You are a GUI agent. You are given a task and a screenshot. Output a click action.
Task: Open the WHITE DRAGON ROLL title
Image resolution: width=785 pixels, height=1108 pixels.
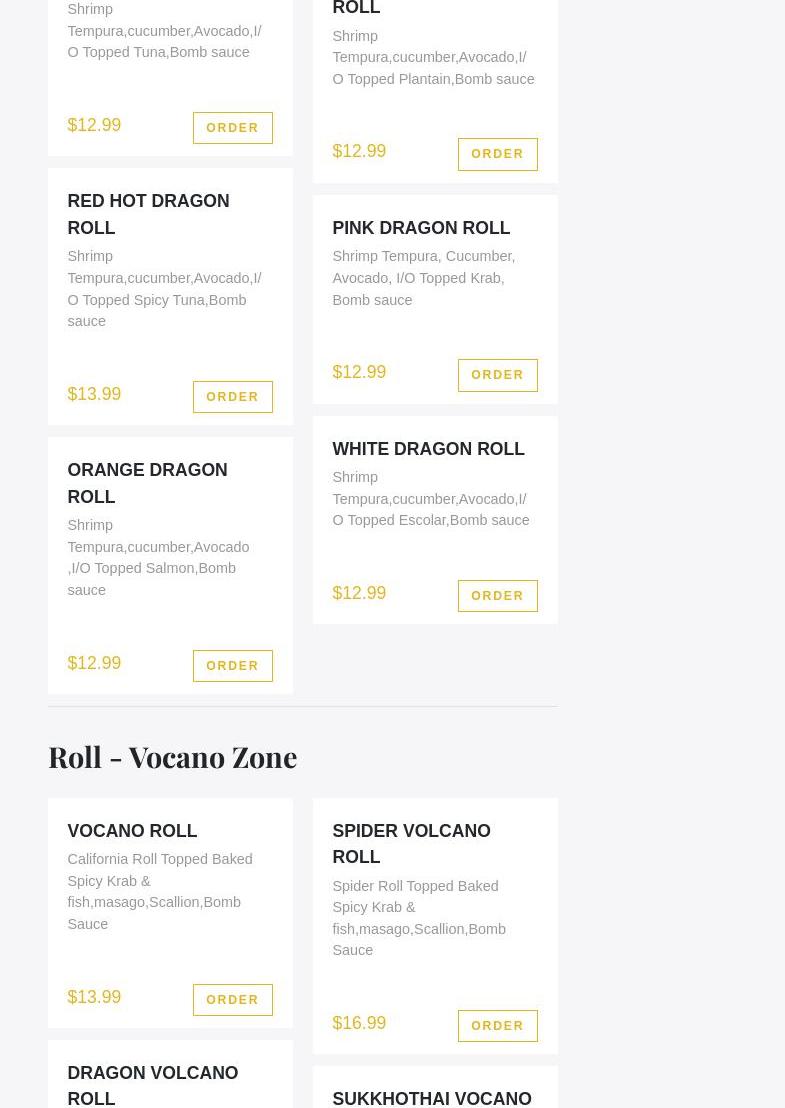(428, 449)
